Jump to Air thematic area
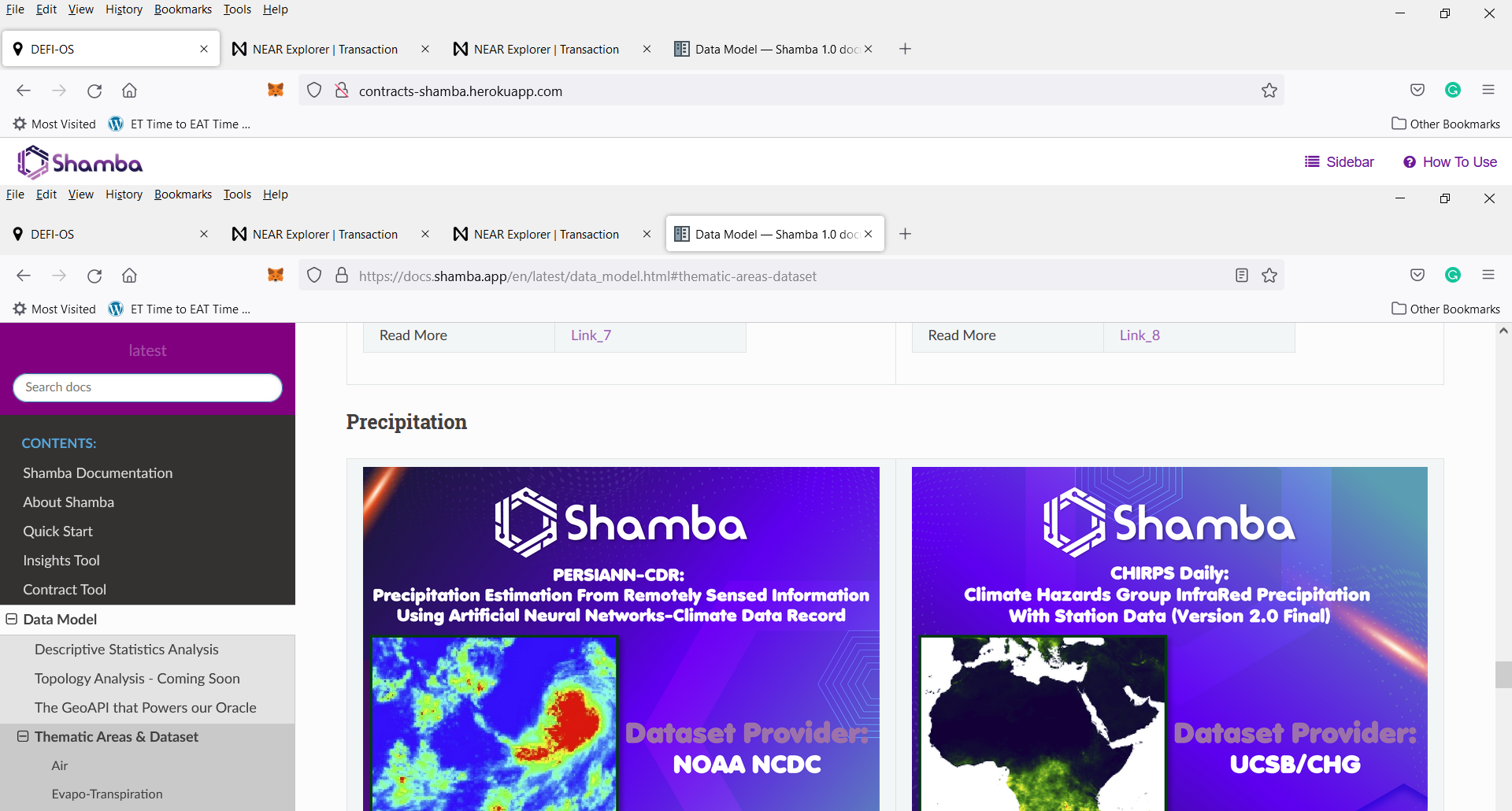 tap(60, 765)
